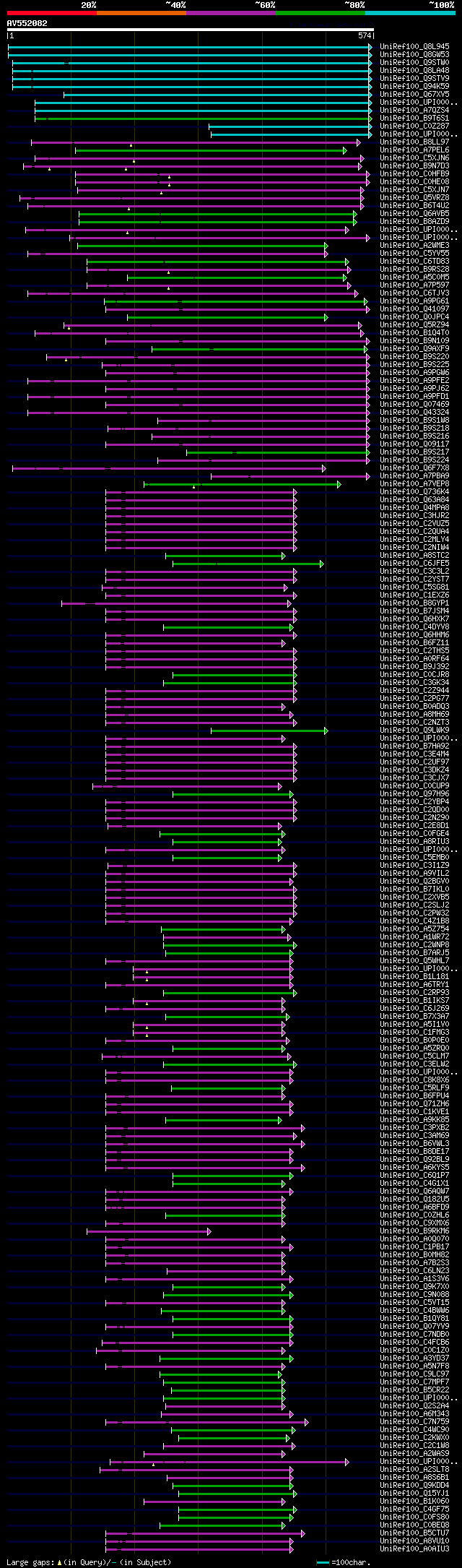Select hit label UniRef100_B9RKM6
The image size is (462, 1568).
pos(414,1231)
